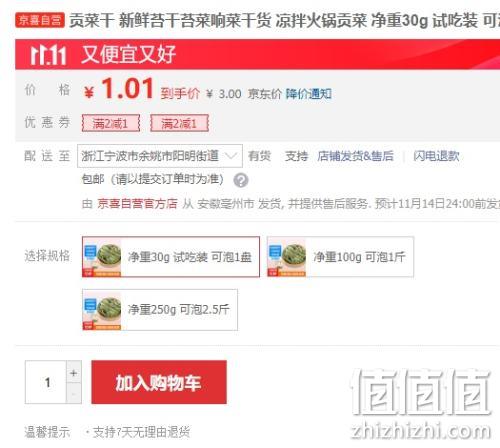The height and width of the screenshot is (448, 500).
Task: Select 净重250g 可泡2.5斤 specification
Action: (160, 310)
